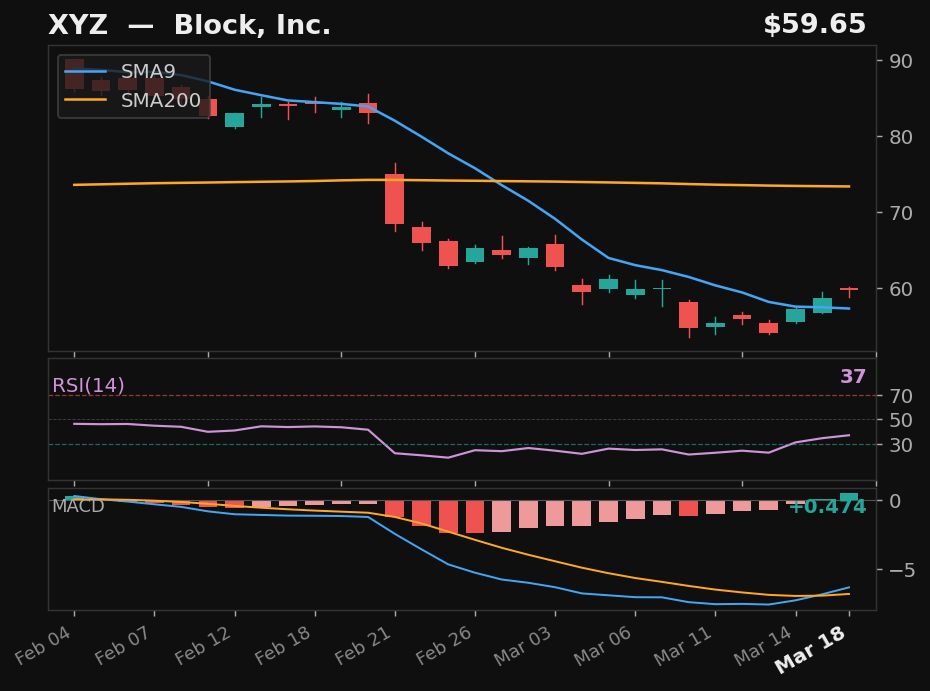Click the Feb 12 date label

[x=203, y=645]
